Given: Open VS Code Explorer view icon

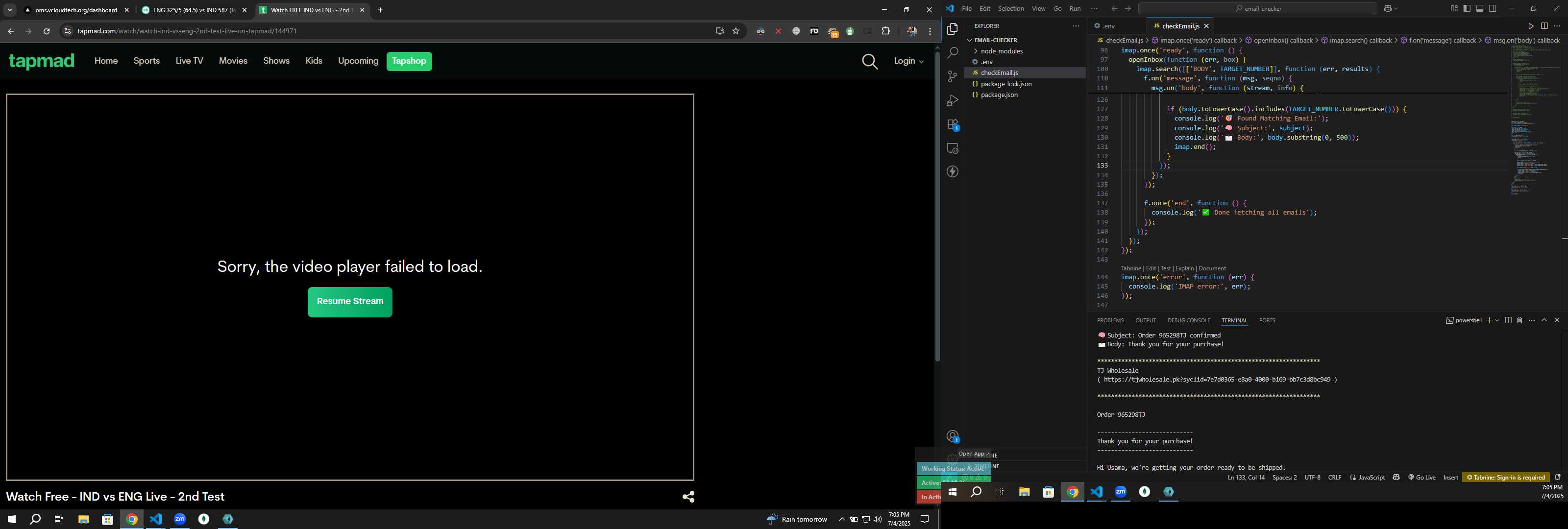Looking at the screenshot, I should click(953, 29).
